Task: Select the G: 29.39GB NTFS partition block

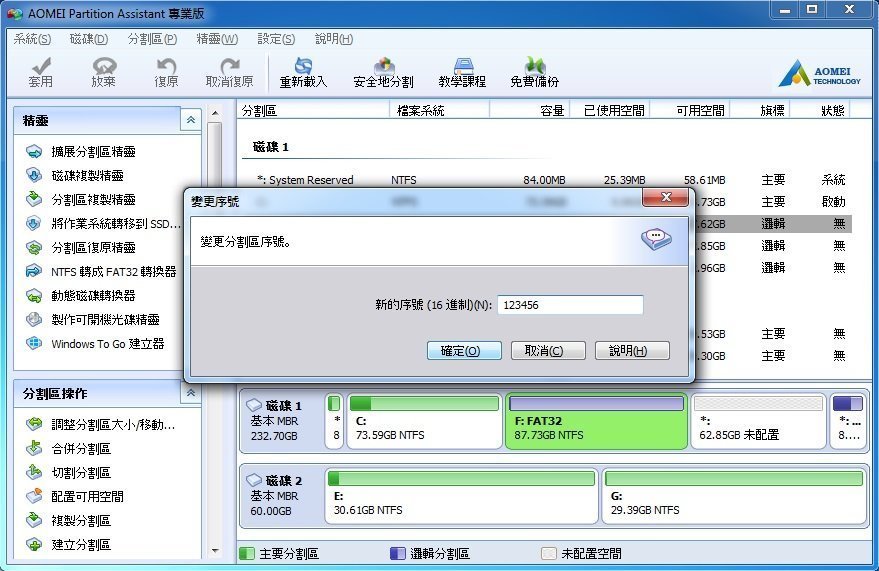Action: tap(734, 496)
